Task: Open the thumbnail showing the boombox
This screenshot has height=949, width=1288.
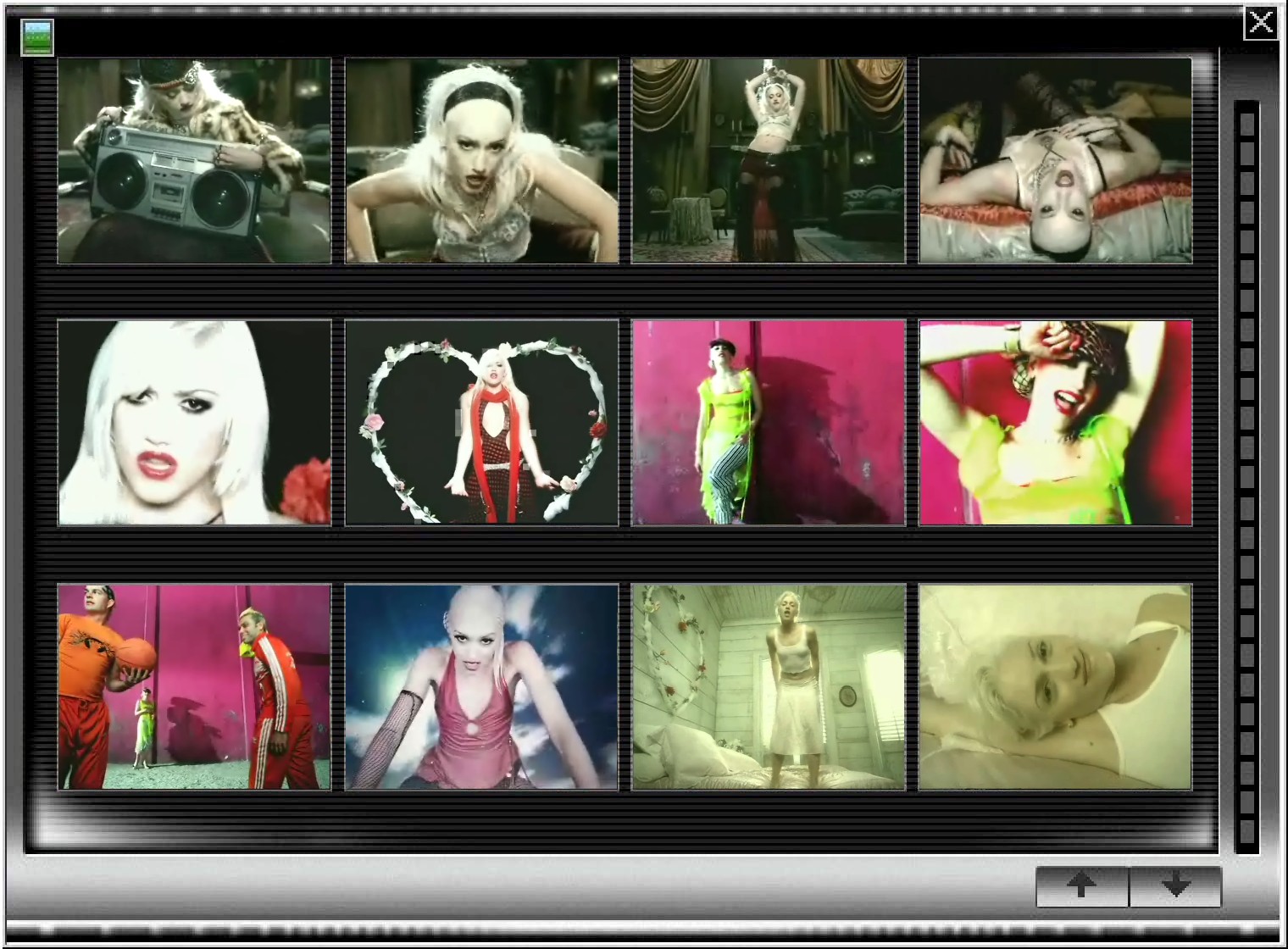Action: [194, 161]
